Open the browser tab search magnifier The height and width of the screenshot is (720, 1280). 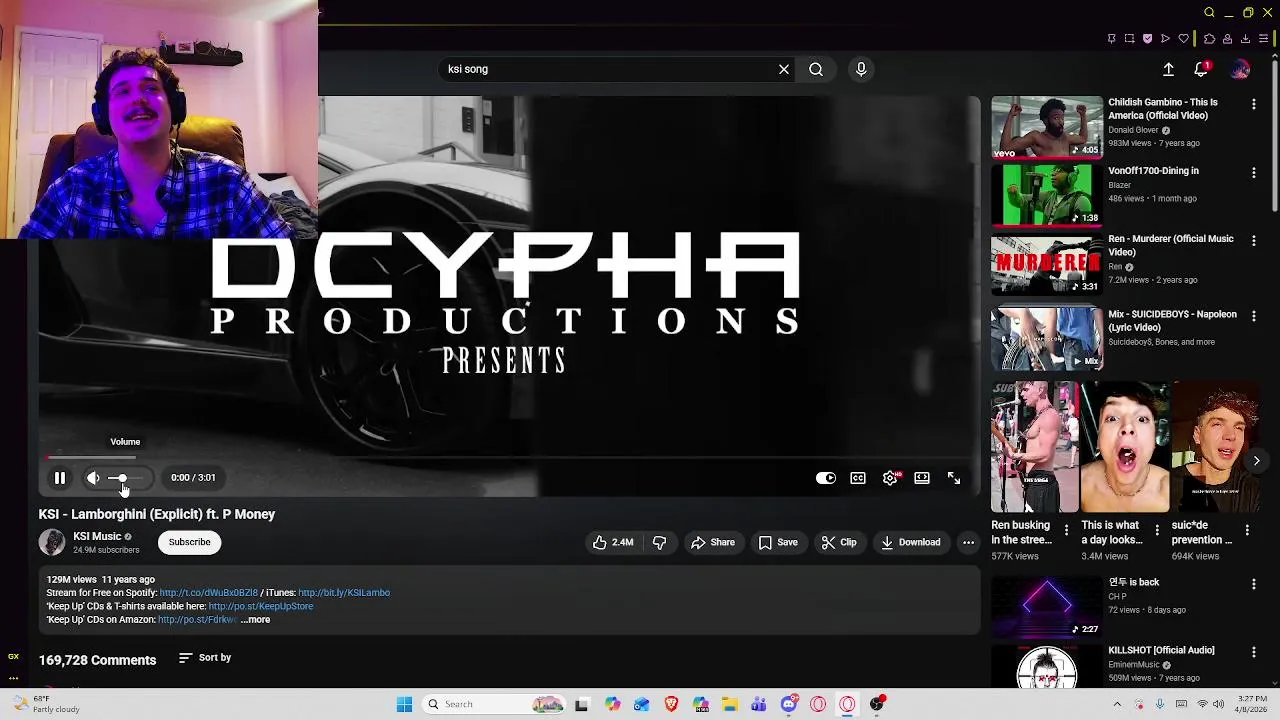(x=1209, y=13)
